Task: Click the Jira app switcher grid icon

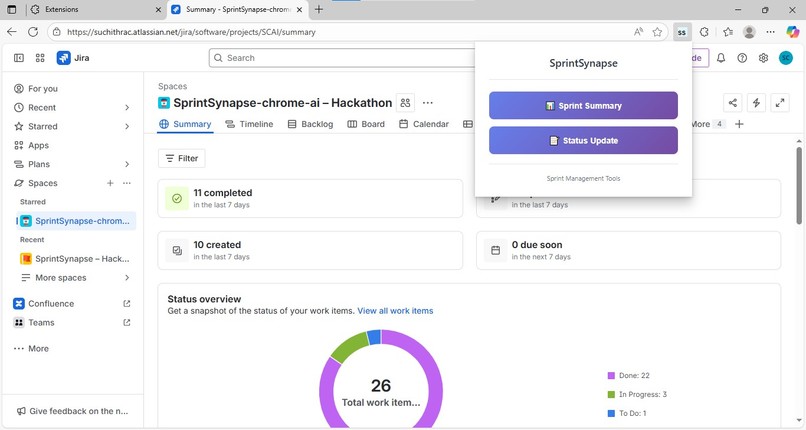Action: coord(40,58)
